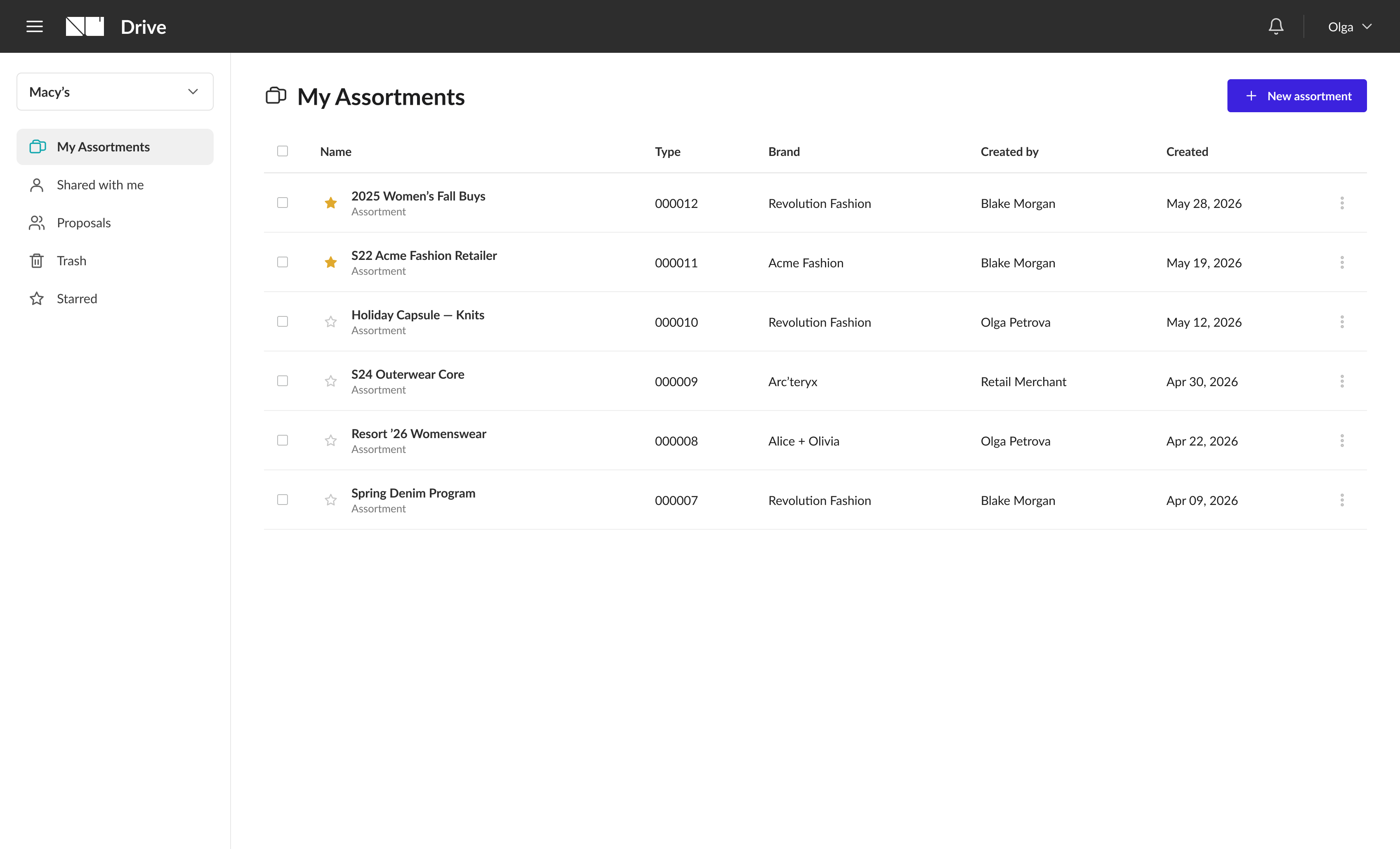This screenshot has width=1400, height=849.
Task: Click the My Assortments sidebar icon
Action: [x=38, y=146]
